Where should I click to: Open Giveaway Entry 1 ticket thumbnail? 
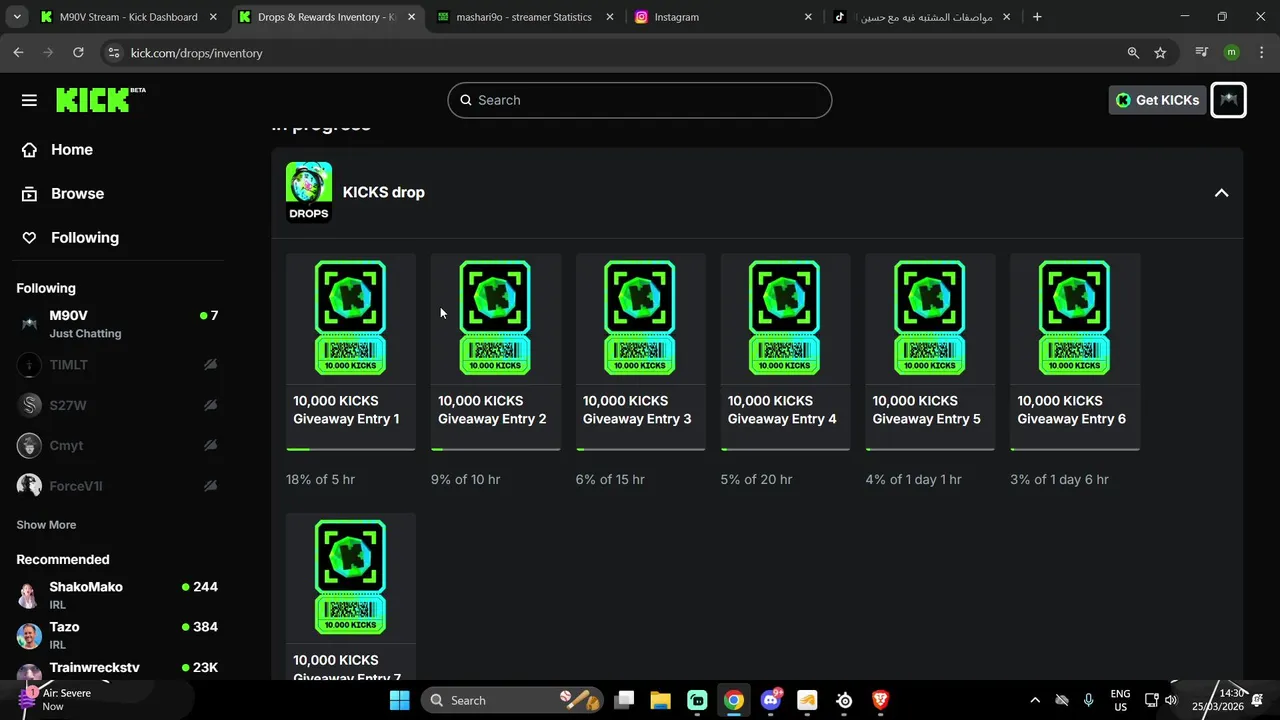[x=351, y=318]
